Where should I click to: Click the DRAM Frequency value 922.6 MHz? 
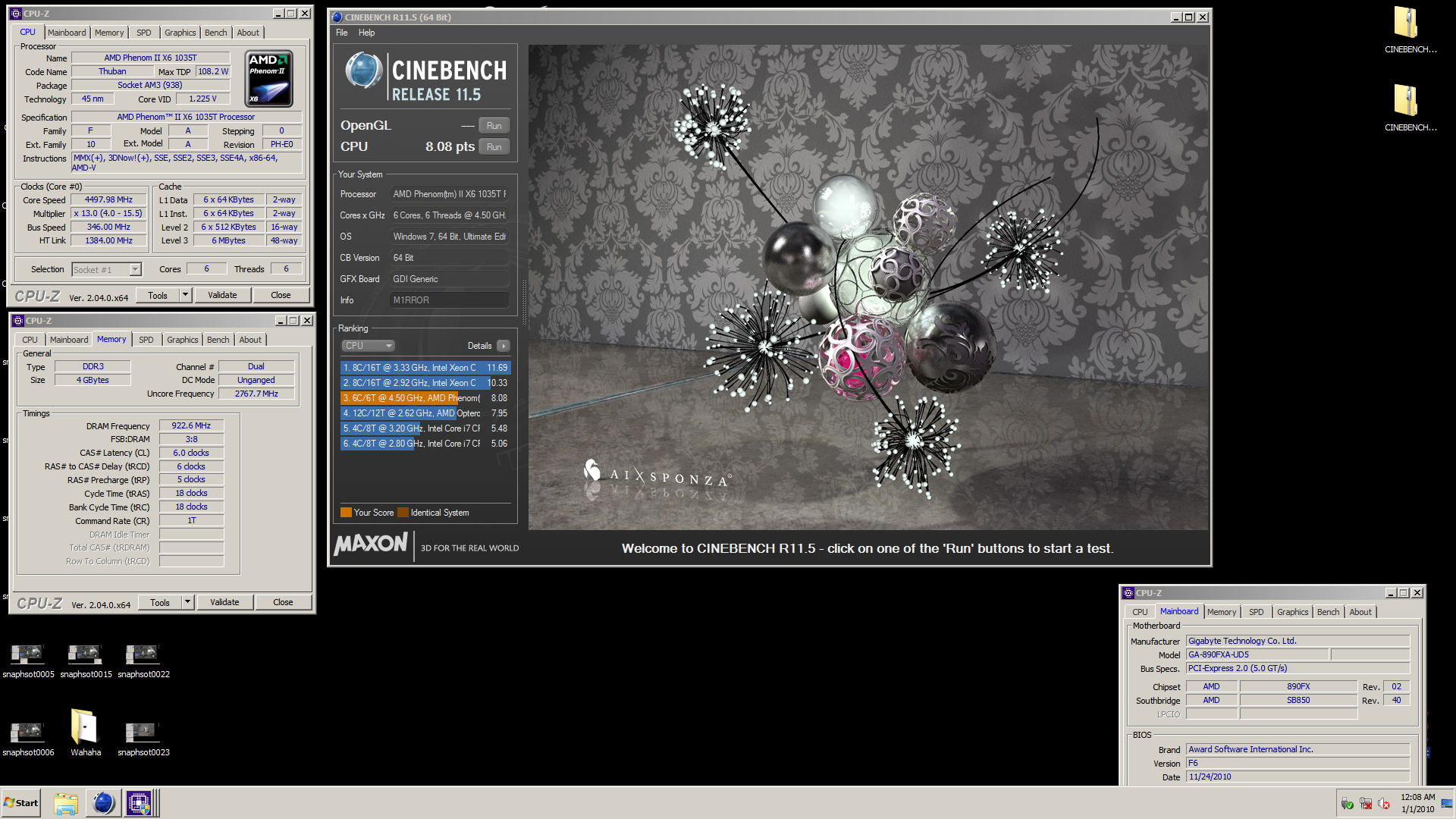click(191, 426)
